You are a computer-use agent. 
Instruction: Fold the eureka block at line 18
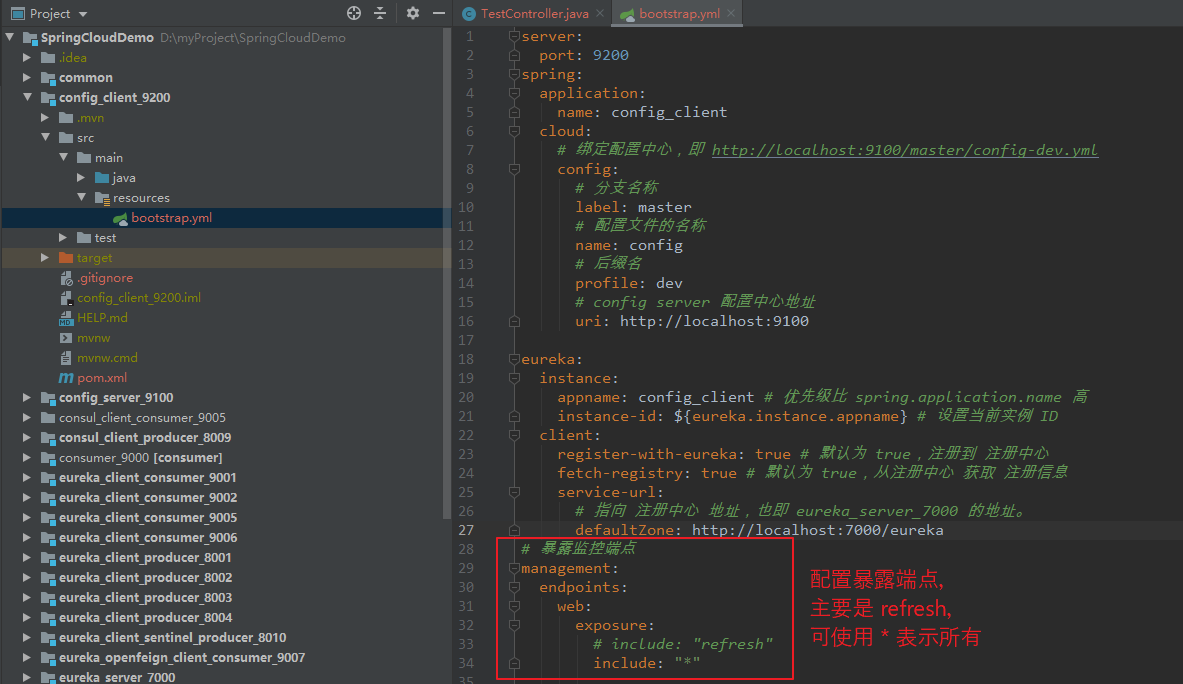point(514,359)
